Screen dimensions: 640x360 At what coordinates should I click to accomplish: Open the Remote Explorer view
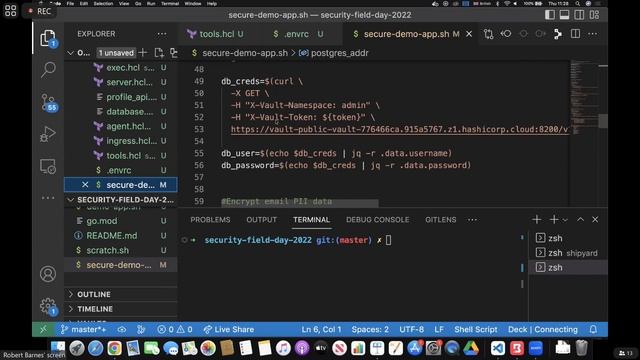point(48,167)
